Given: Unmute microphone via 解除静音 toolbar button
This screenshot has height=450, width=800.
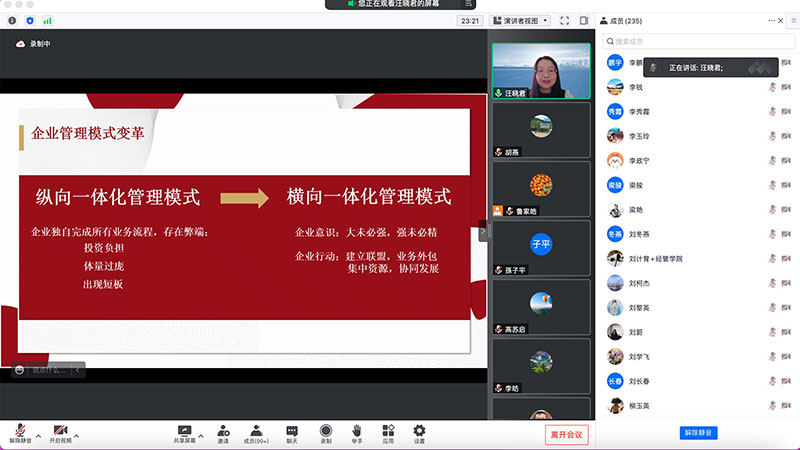Looking at the screenshot, I should click(20, 432).
